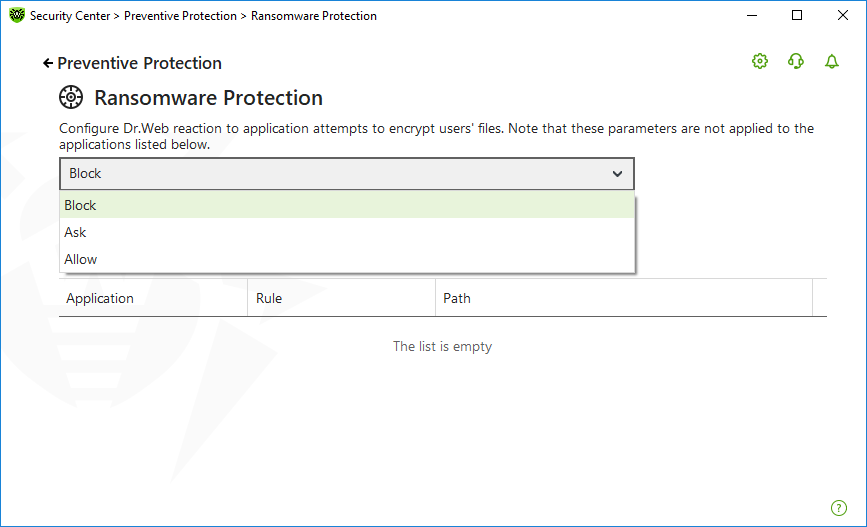This screenshot has width=867, height=527.
Task: Click the Dr.Web spider logo in title bar
Action: (17, 15)
